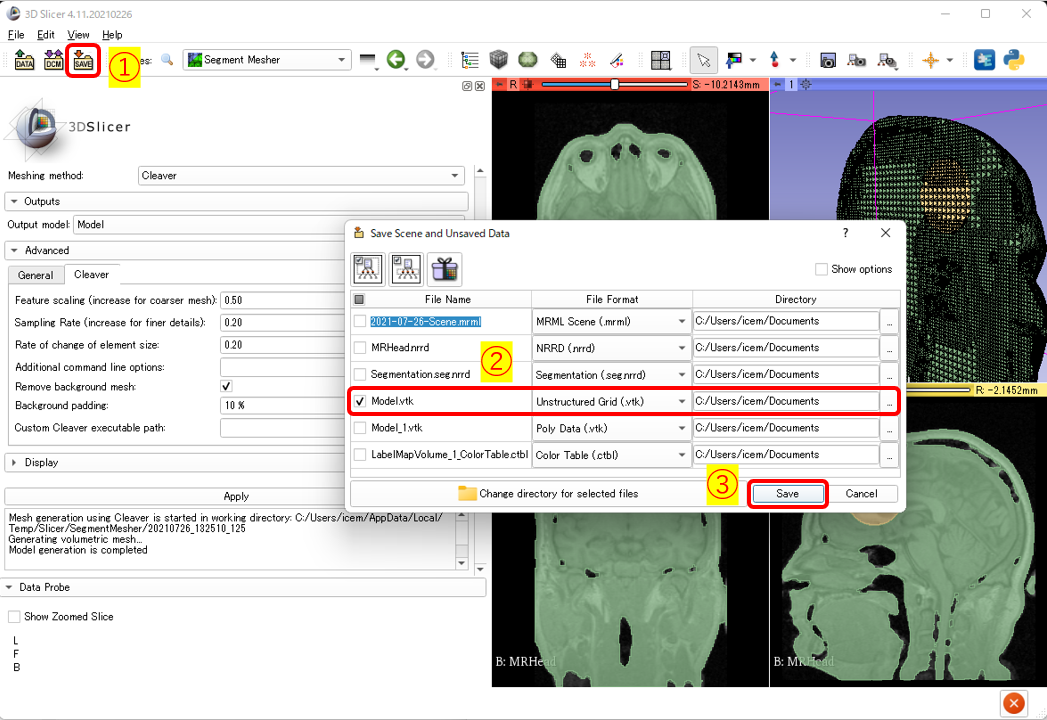Open the Edit menu
This screenshot has height=720, width=1047.
point(46,35)
